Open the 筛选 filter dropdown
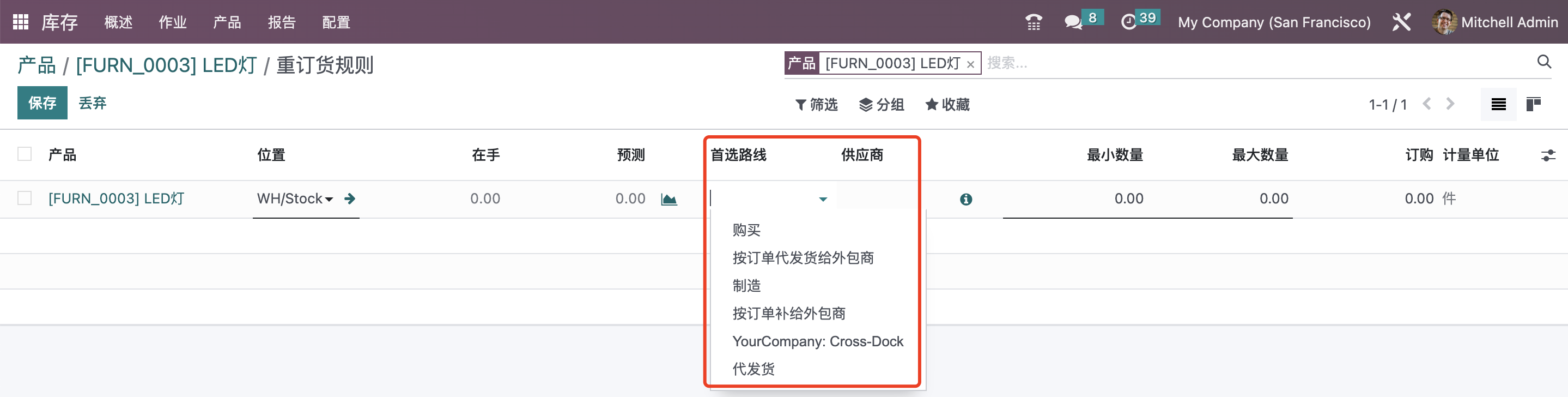 [816, 105]
